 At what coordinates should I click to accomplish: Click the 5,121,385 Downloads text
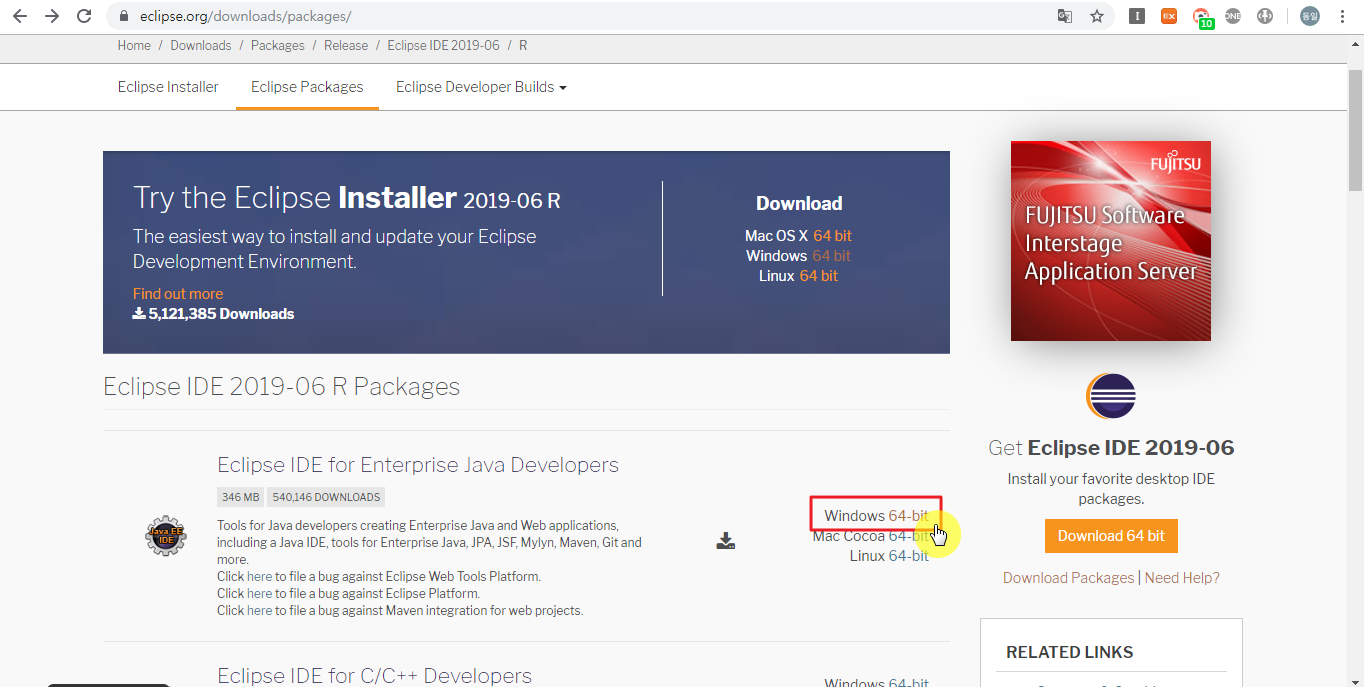point(213,314)
